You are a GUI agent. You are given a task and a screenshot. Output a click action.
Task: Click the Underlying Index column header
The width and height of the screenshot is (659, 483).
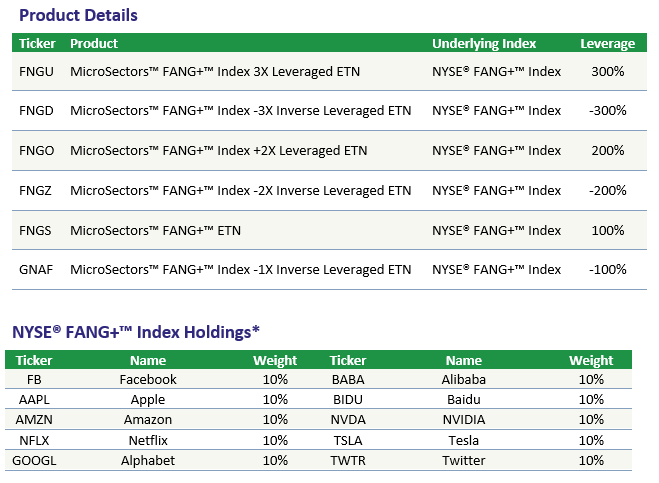click(x=484, y=43)
